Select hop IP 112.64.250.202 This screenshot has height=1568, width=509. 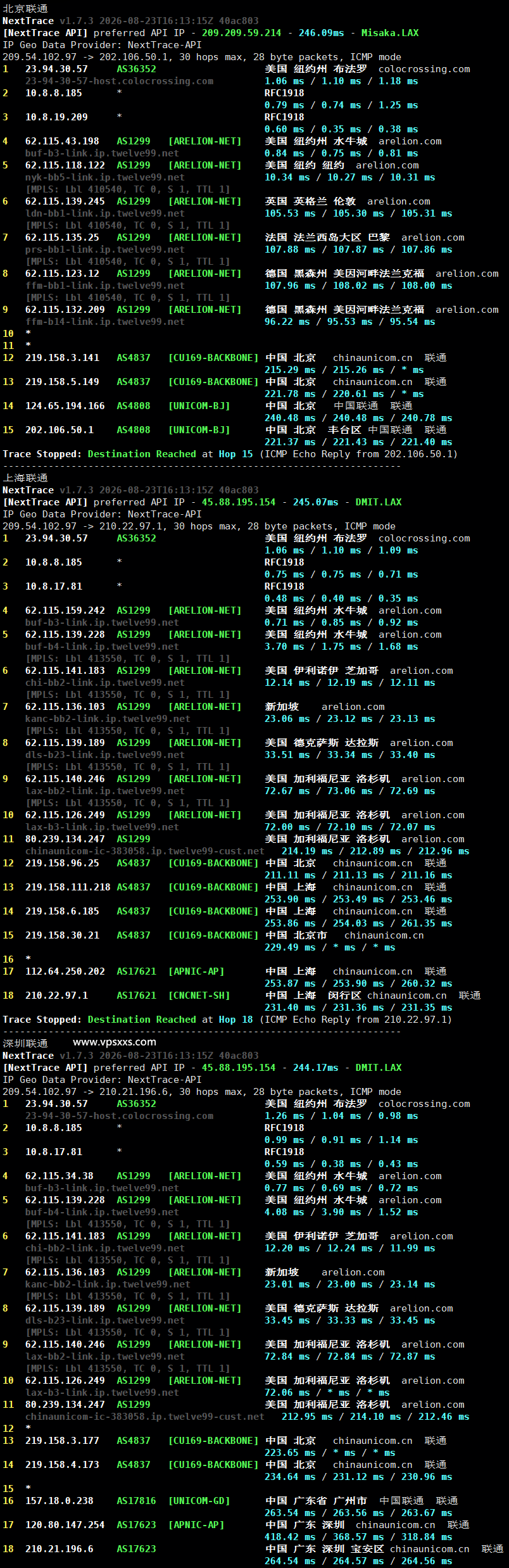click(x=65, y=971)
